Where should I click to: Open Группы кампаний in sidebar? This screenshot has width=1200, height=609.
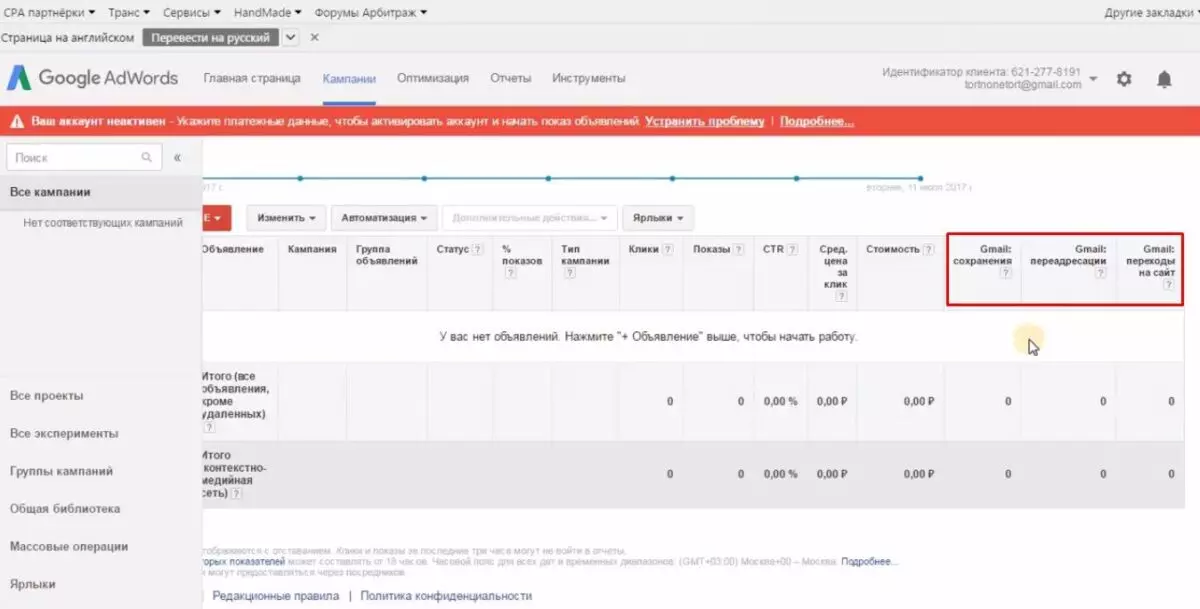coord(61,471)
